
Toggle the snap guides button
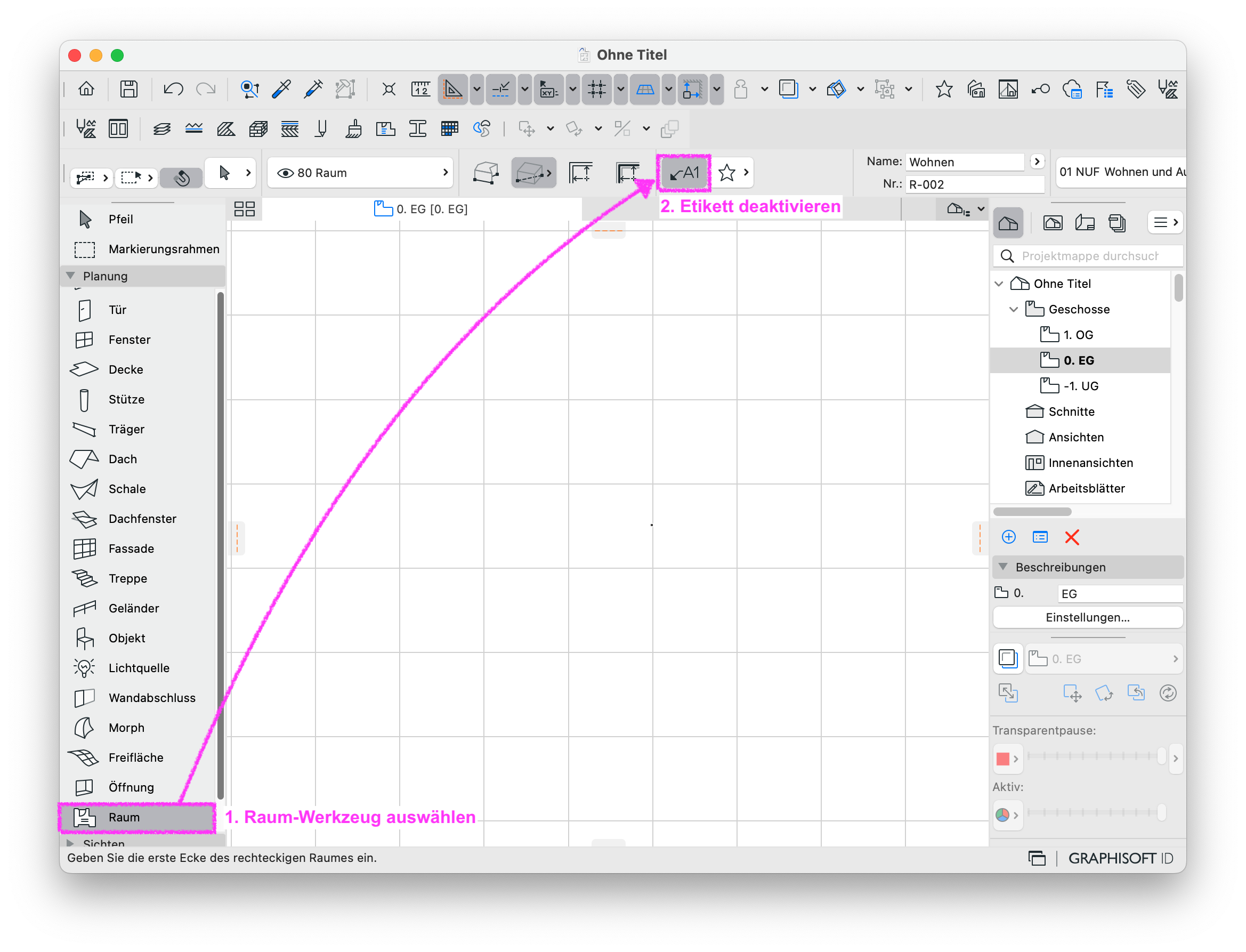[x=501, y=90]
